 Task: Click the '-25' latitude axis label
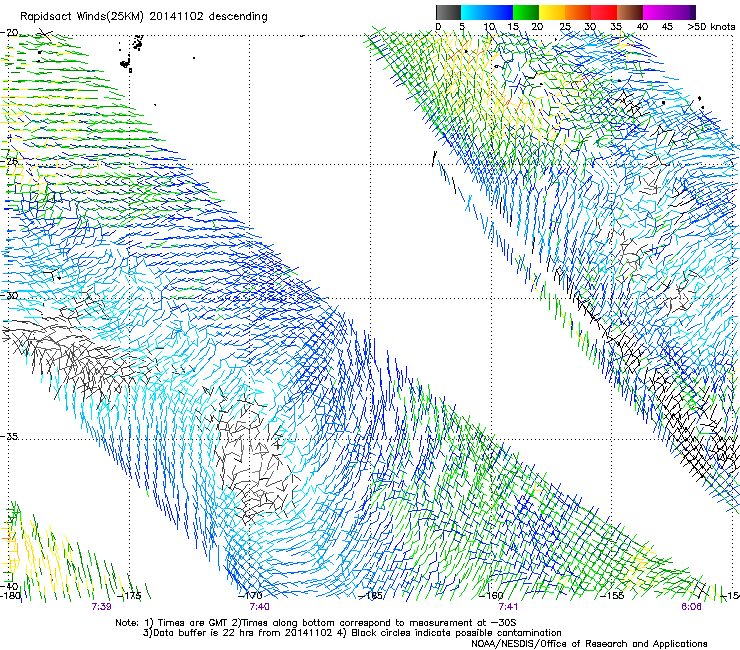tap(9, 162)
